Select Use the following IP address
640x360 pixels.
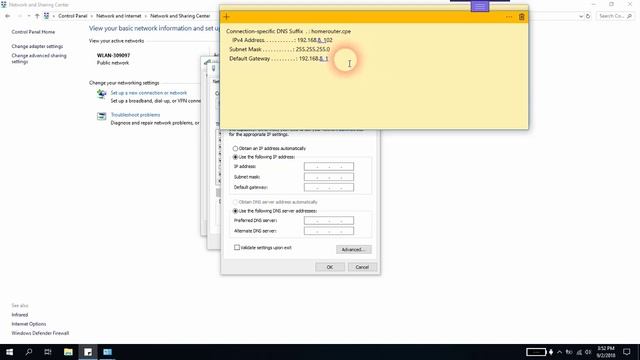click(x=235, y=157)
